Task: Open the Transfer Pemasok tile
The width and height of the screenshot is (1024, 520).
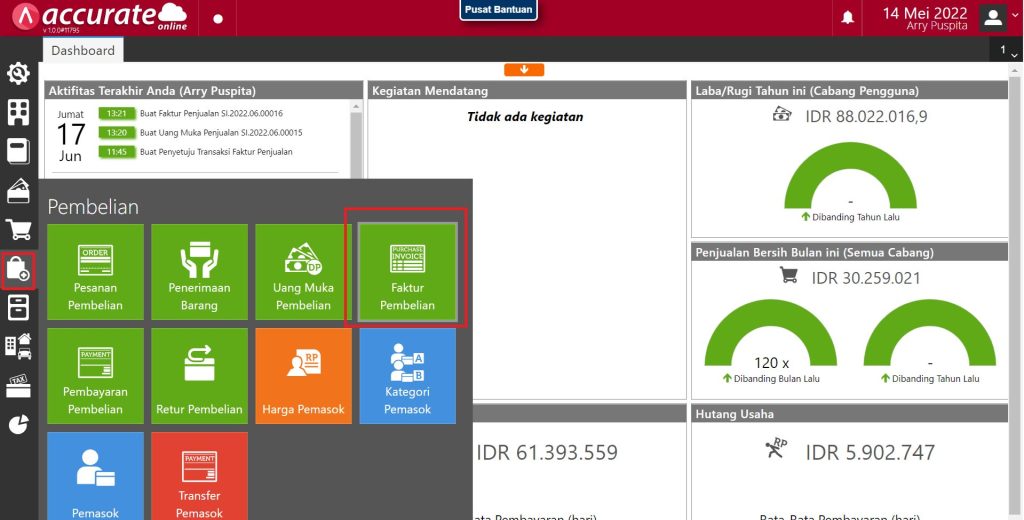Action: click(x=199, y=476)
